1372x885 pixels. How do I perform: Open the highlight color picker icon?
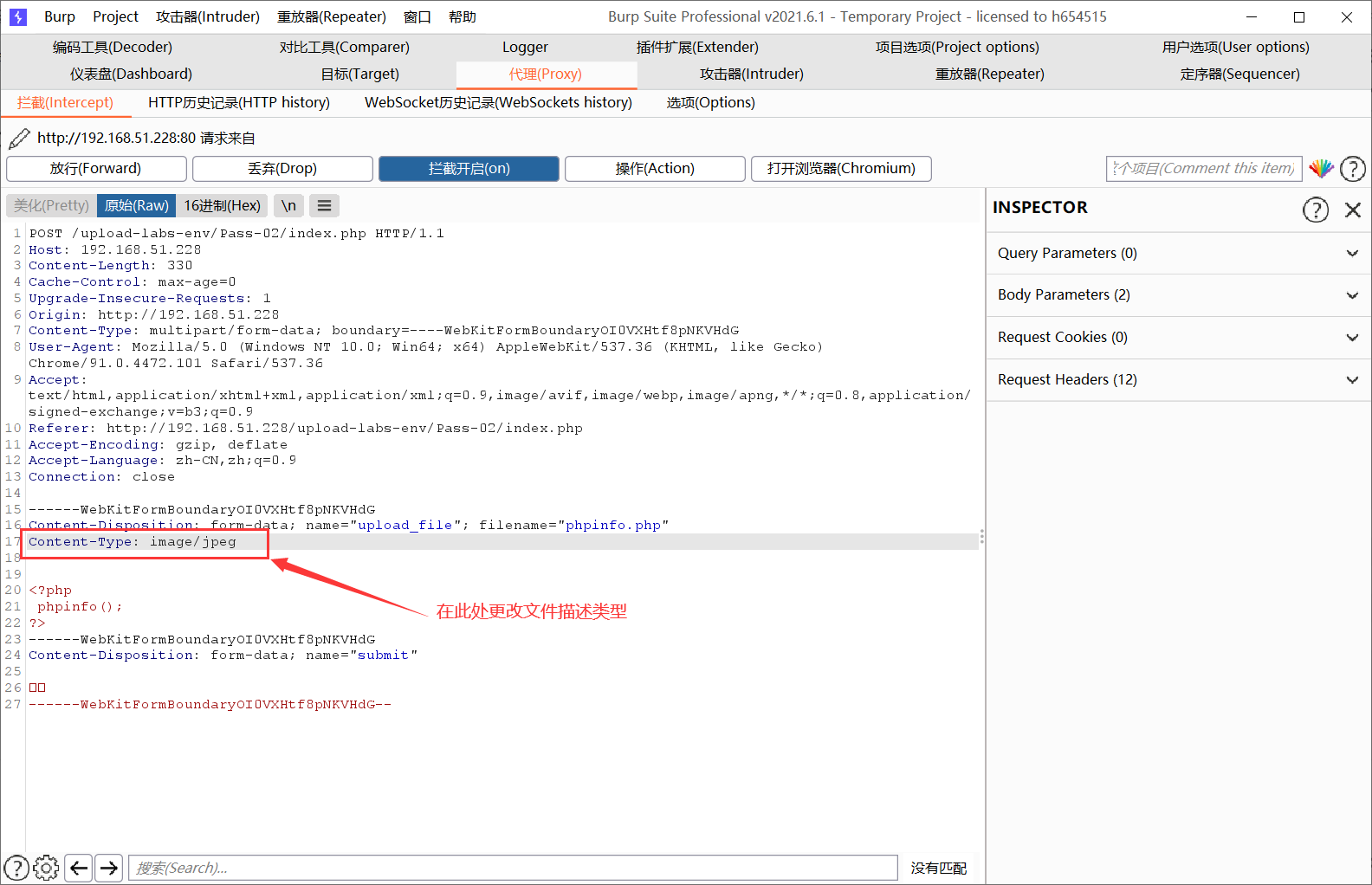tap(1321, 169)
